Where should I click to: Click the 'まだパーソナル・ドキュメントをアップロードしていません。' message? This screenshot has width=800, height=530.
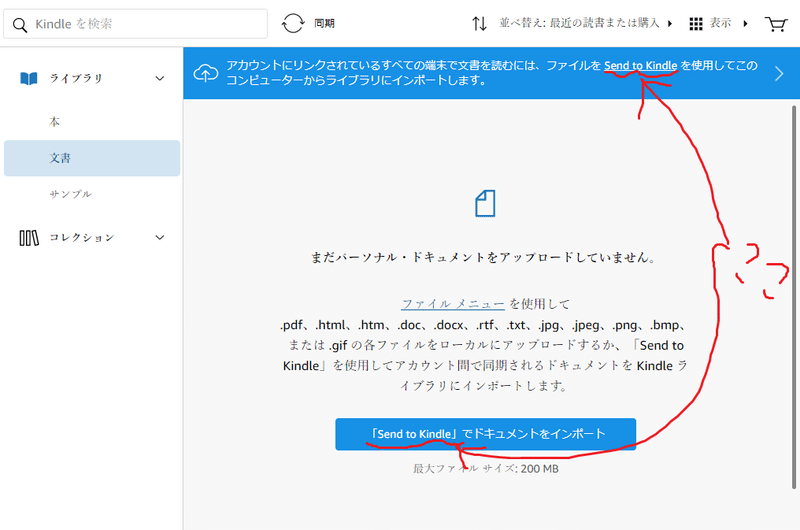click(x=484, y=257)
